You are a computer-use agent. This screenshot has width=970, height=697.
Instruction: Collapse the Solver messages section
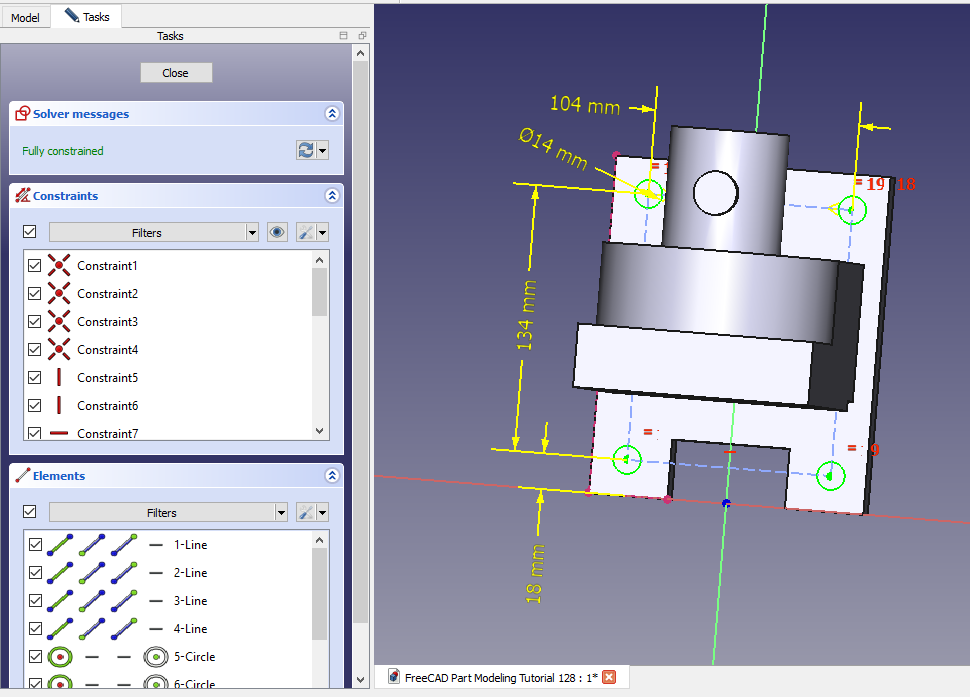333,114
